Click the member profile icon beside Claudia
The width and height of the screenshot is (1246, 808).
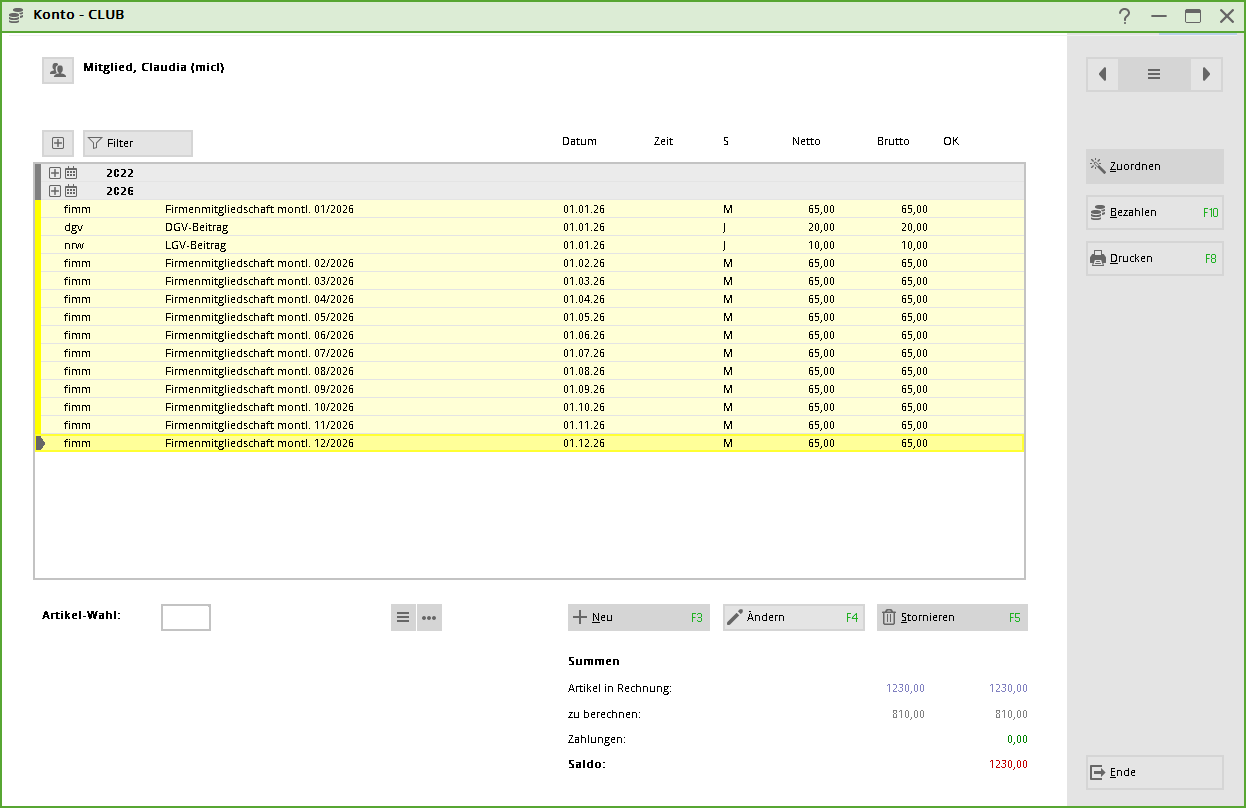pos(58,70)
